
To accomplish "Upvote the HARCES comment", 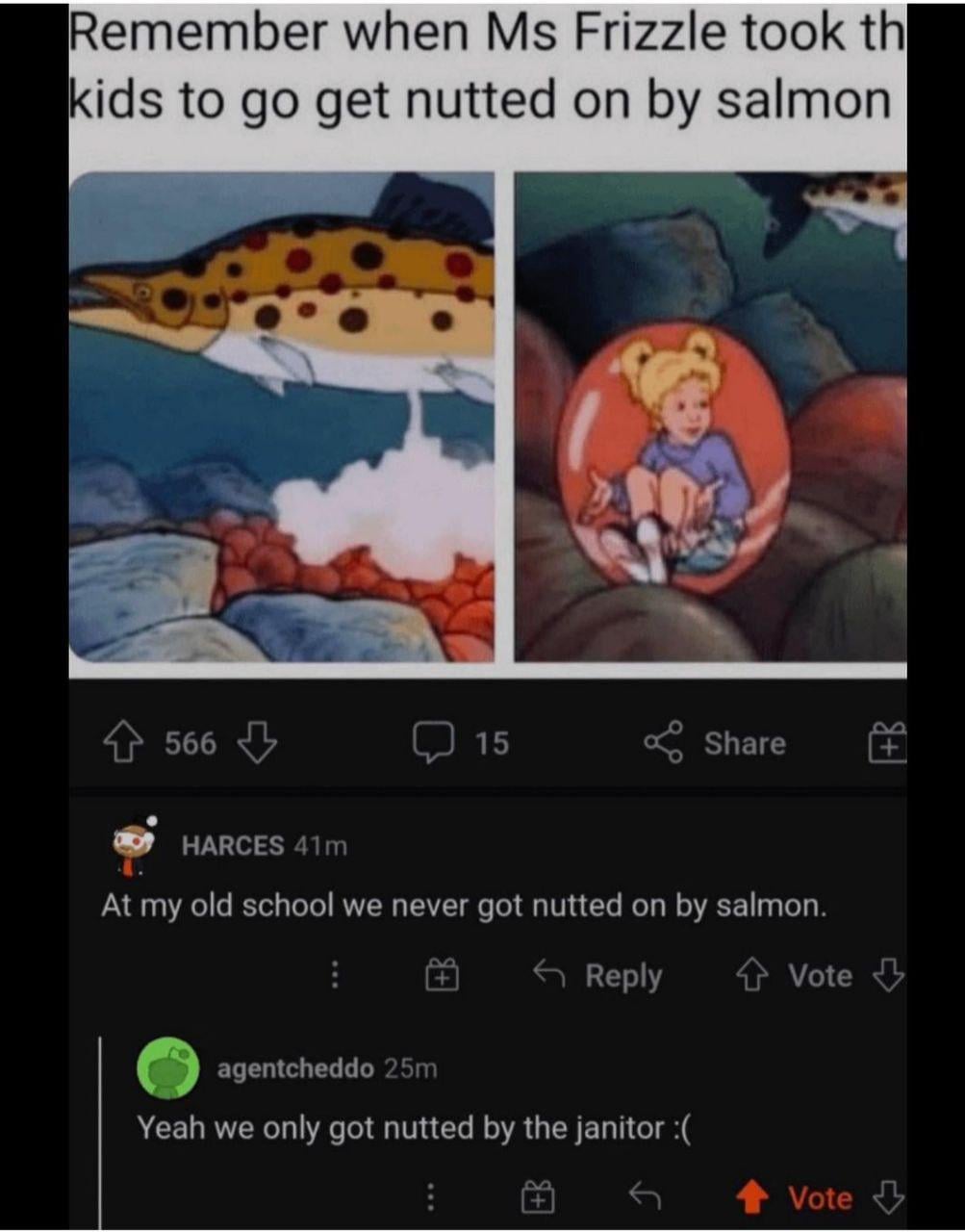I will point(750,976).
